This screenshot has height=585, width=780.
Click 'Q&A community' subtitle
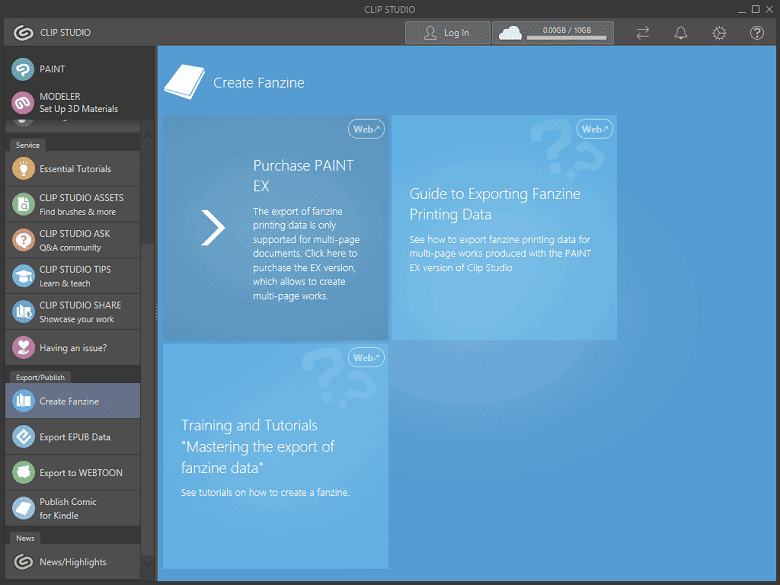pyautogui.click(x=70, y=248)
